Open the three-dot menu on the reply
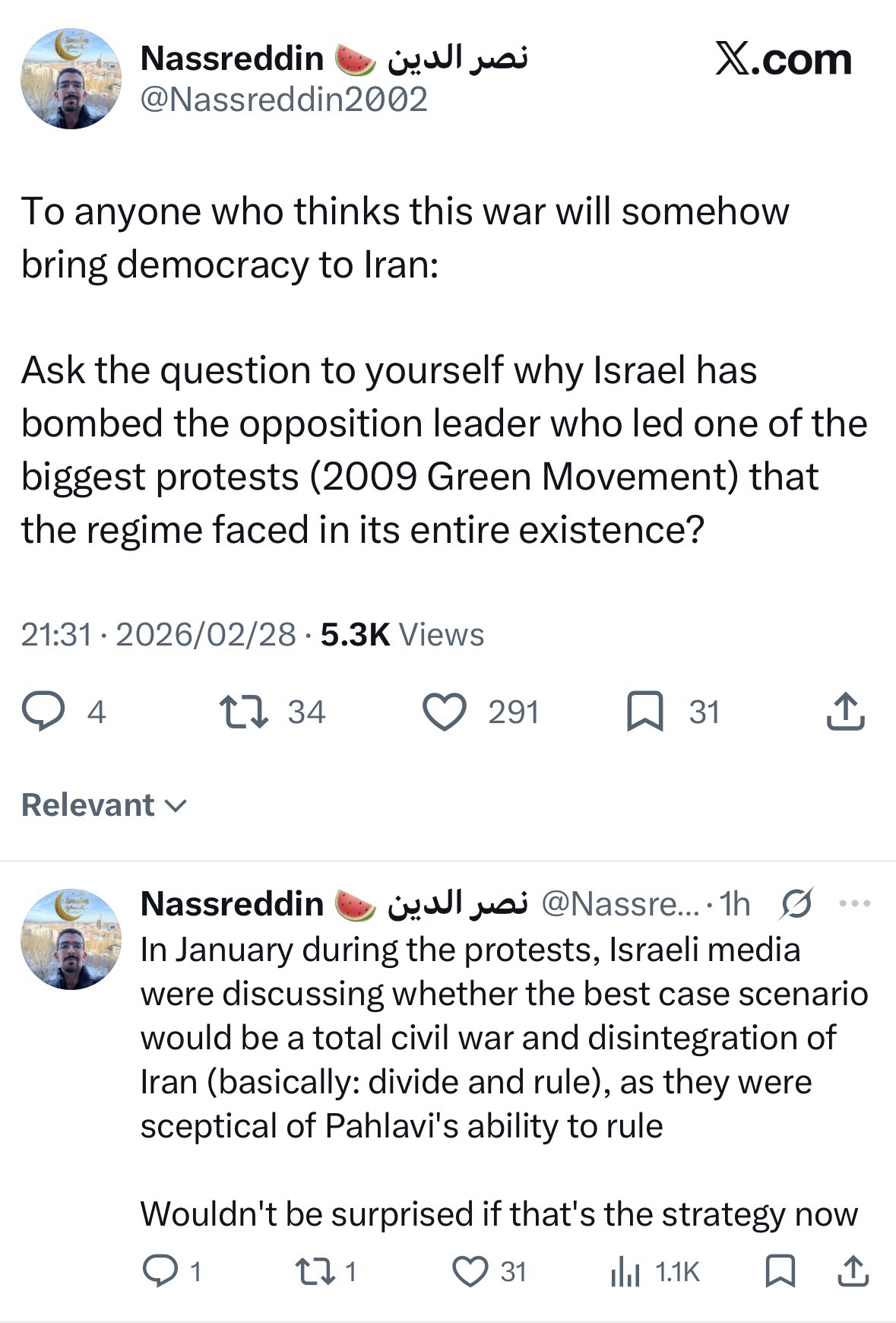The image size is (896, 1323). (x=854, y=903)
